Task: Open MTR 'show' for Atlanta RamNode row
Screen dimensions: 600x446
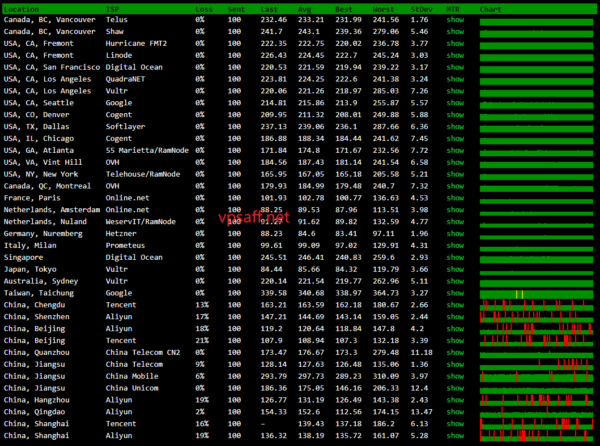Action: click(x=455, y=150)
